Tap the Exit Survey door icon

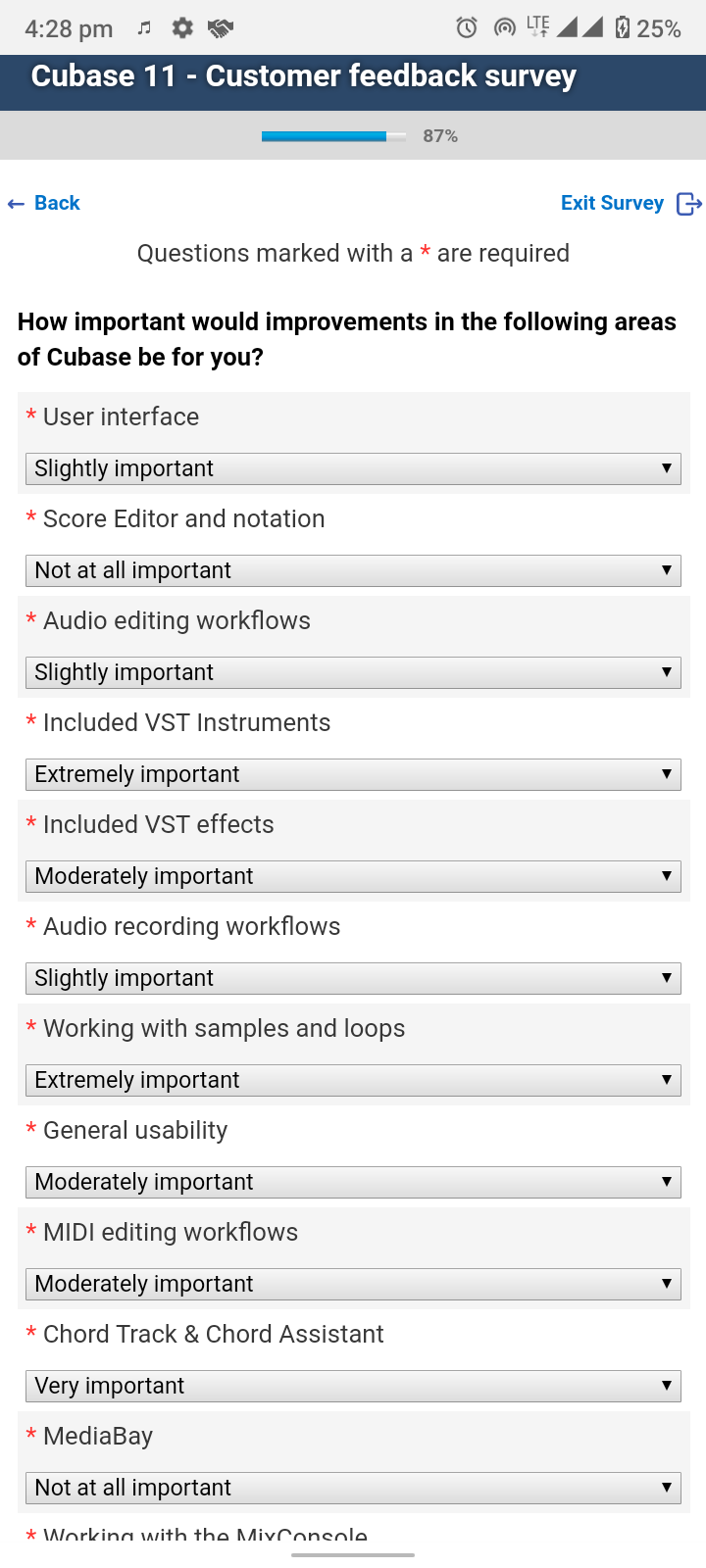click(x=689, y=203)
